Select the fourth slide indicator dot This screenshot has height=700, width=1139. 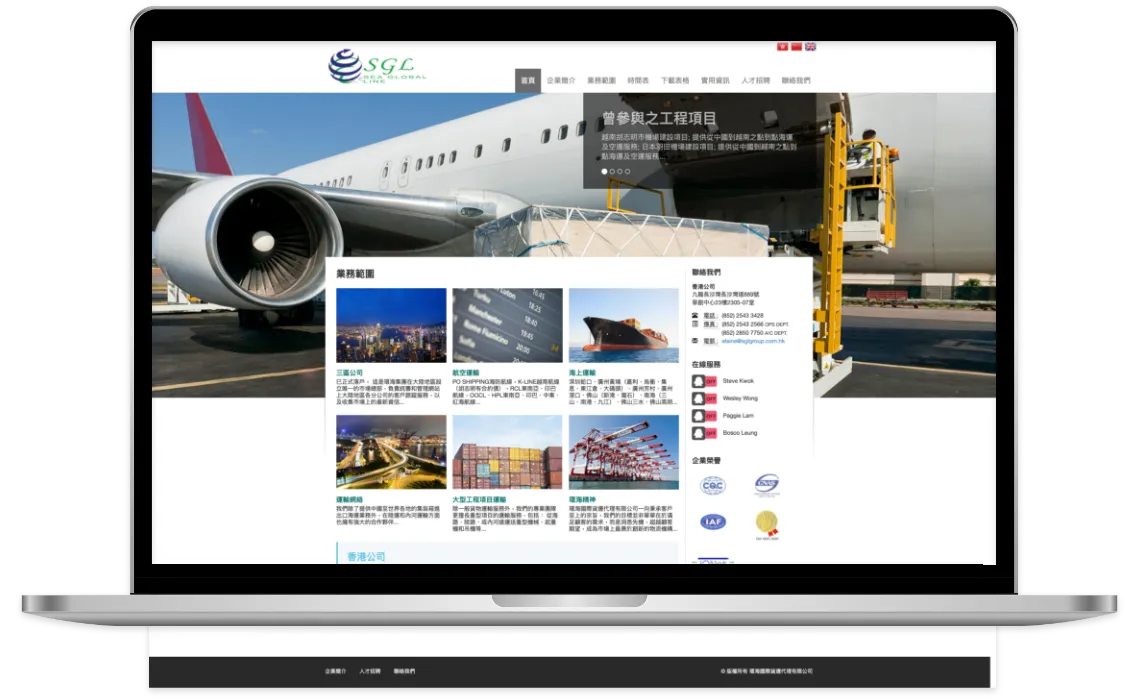(x=628, y=171)
